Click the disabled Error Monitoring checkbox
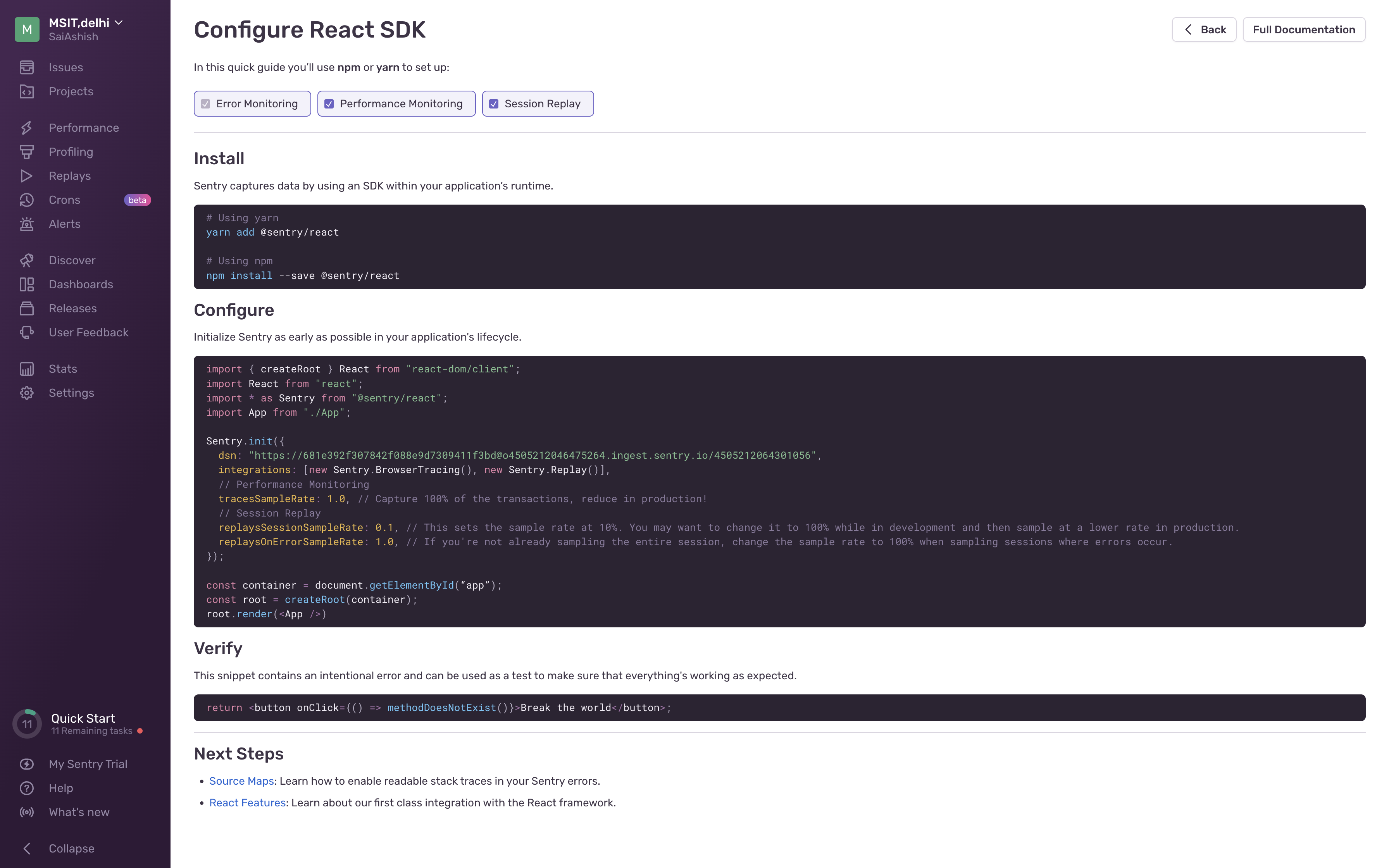Screen dimensions: 1389x868 pos(205,103)
